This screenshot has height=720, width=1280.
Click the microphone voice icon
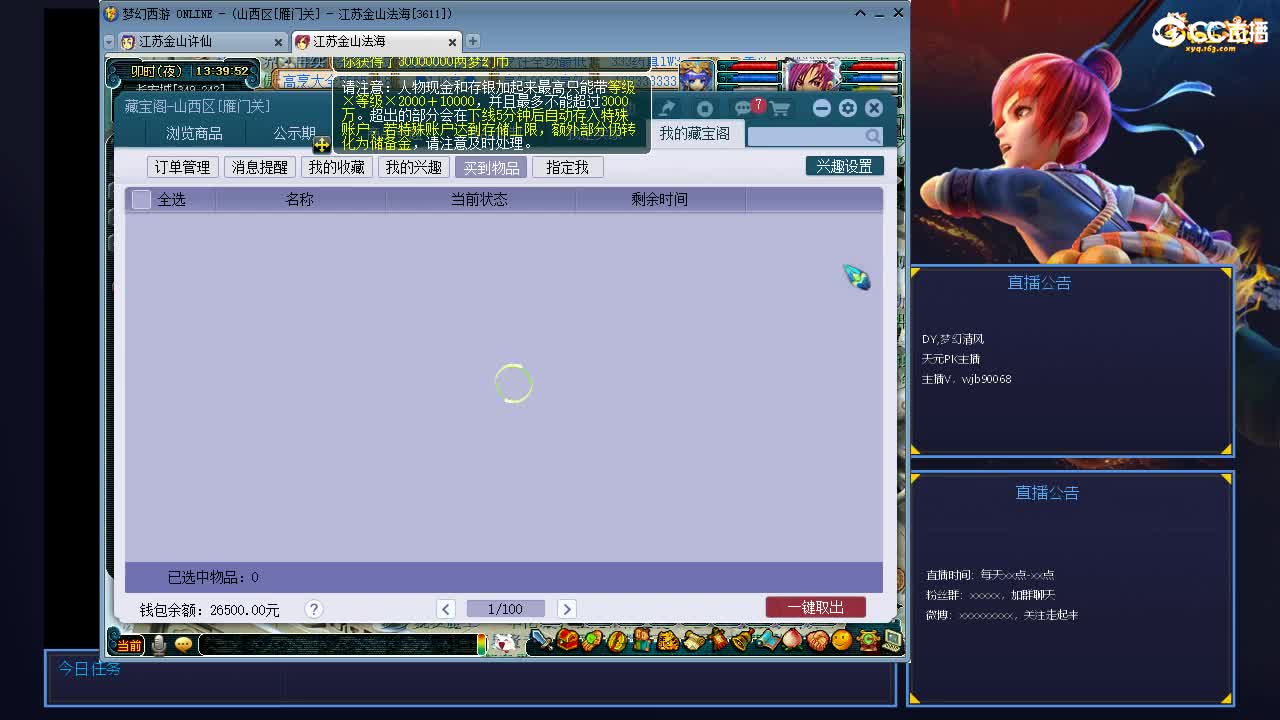(158, 645)
